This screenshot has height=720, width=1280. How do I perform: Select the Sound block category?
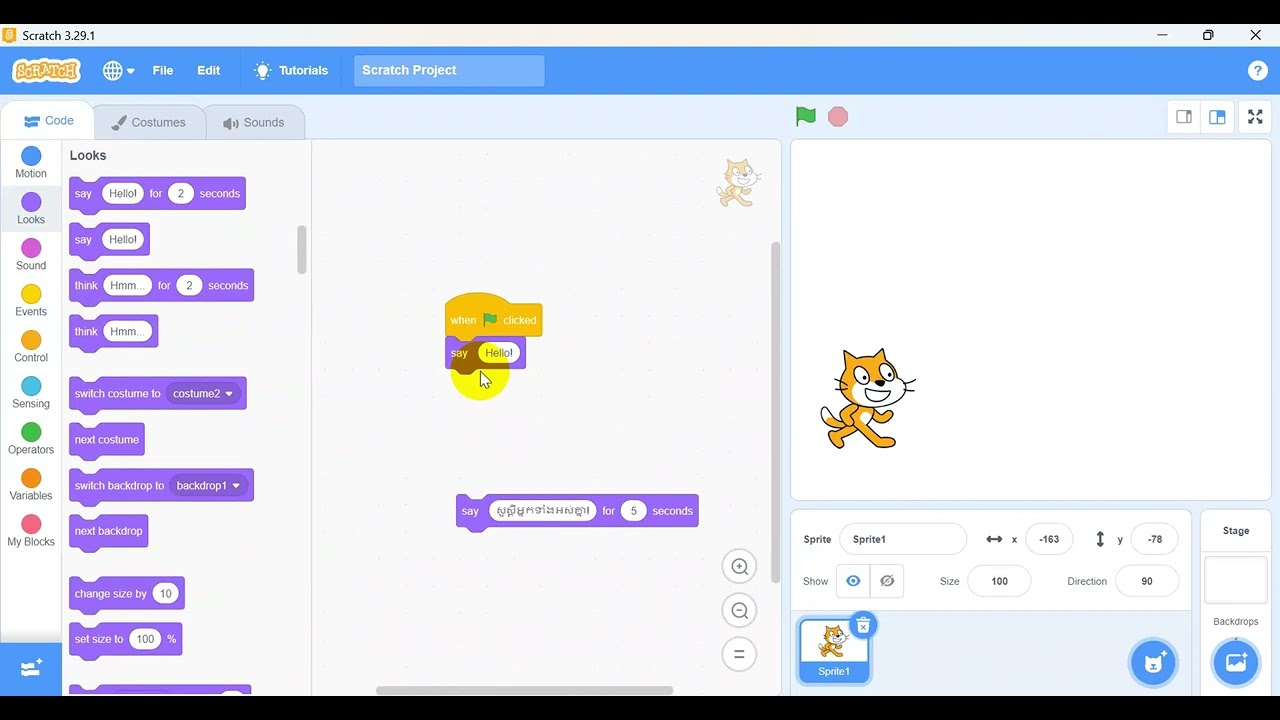(x=31, y=255)
